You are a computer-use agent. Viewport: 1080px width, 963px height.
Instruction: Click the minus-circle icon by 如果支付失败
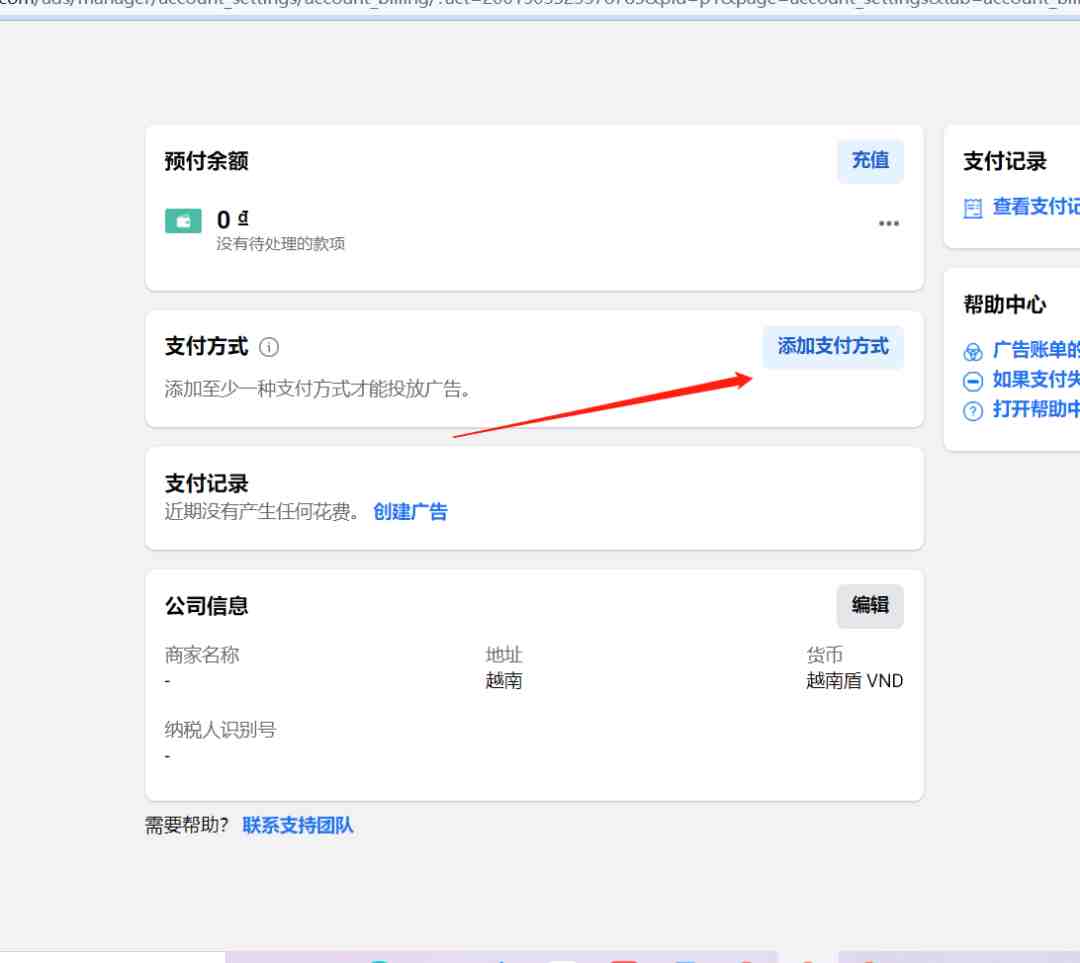[x=973, y=381]
